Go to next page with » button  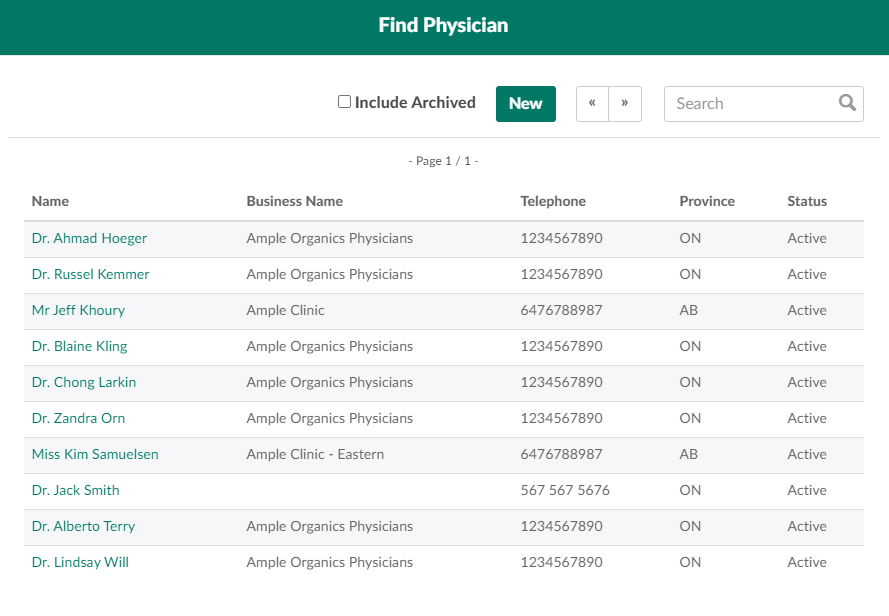click(625, 104)
